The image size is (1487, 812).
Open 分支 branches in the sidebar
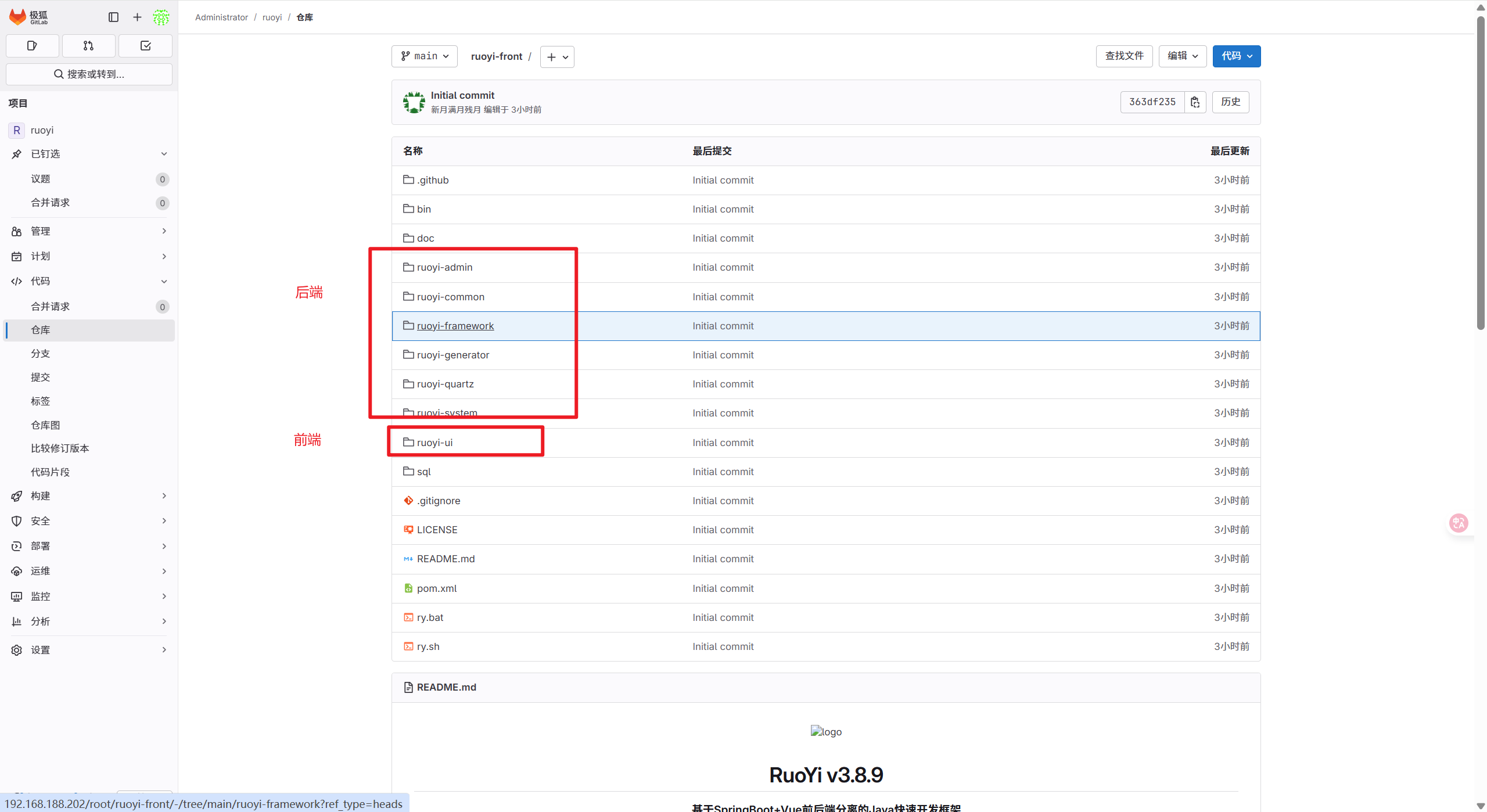[41, 354]
